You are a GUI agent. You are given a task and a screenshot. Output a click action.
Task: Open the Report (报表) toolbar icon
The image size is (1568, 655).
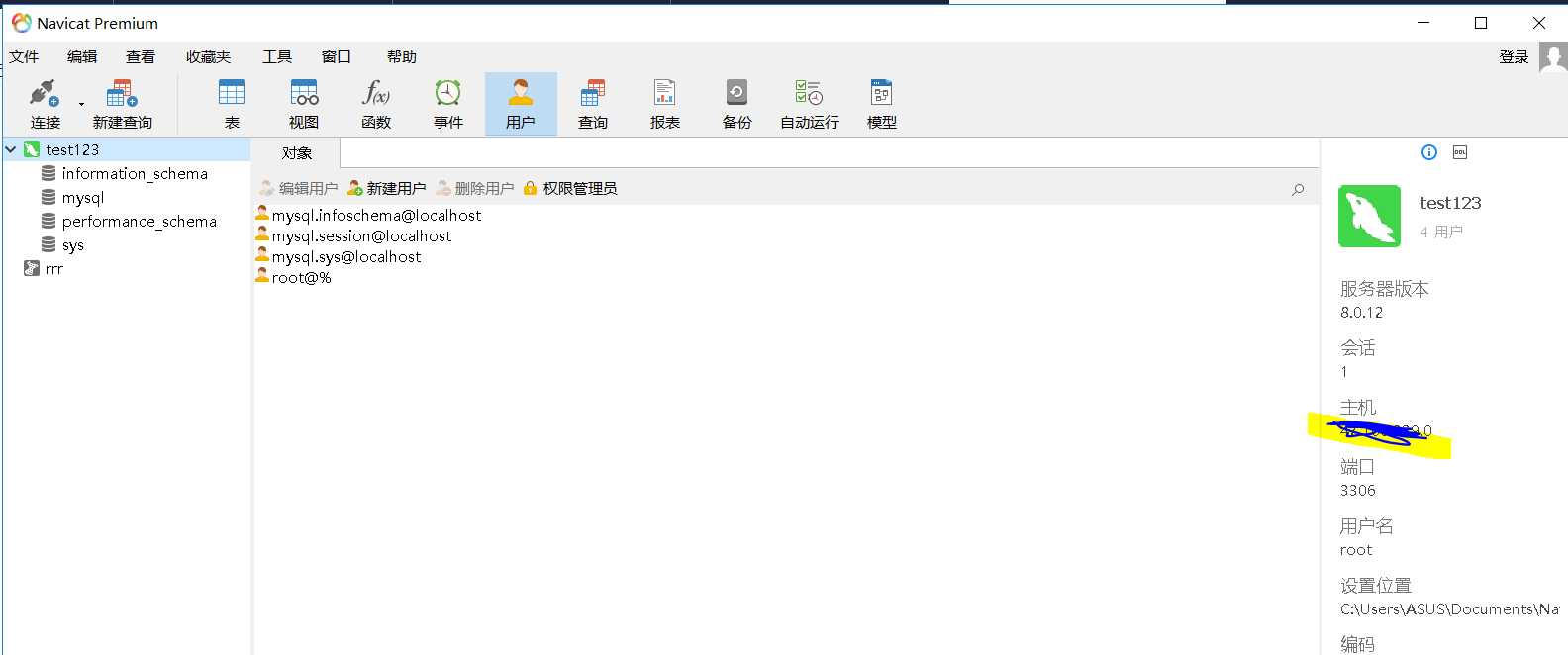pyautogui.click(x=665, y=104)
